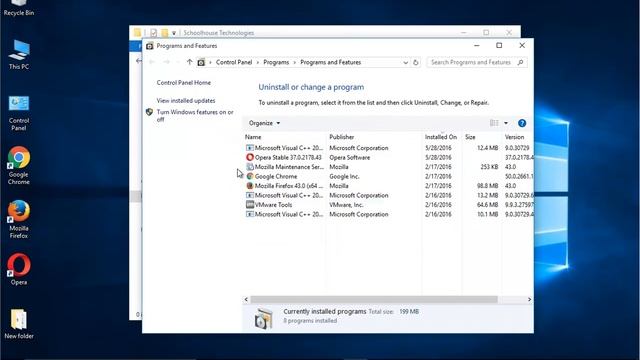Click Programs and Features in the breadcrumb
Screen dimensions: 640x360
[x=331, y=62]
